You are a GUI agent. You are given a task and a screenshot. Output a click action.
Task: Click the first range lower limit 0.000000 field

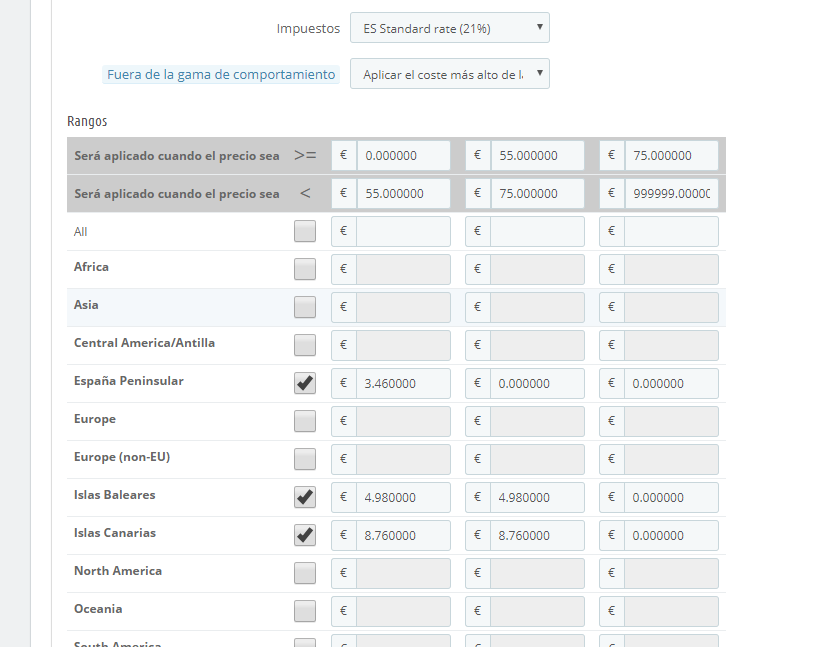tap(403, 156)
